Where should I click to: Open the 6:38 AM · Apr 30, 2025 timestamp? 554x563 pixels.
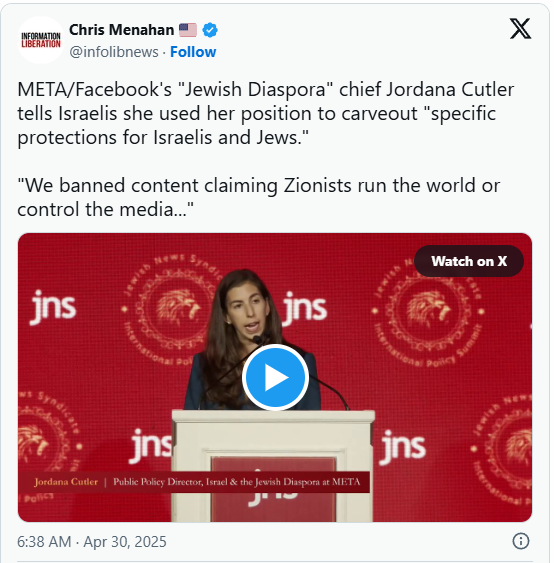tap(92, 541)
